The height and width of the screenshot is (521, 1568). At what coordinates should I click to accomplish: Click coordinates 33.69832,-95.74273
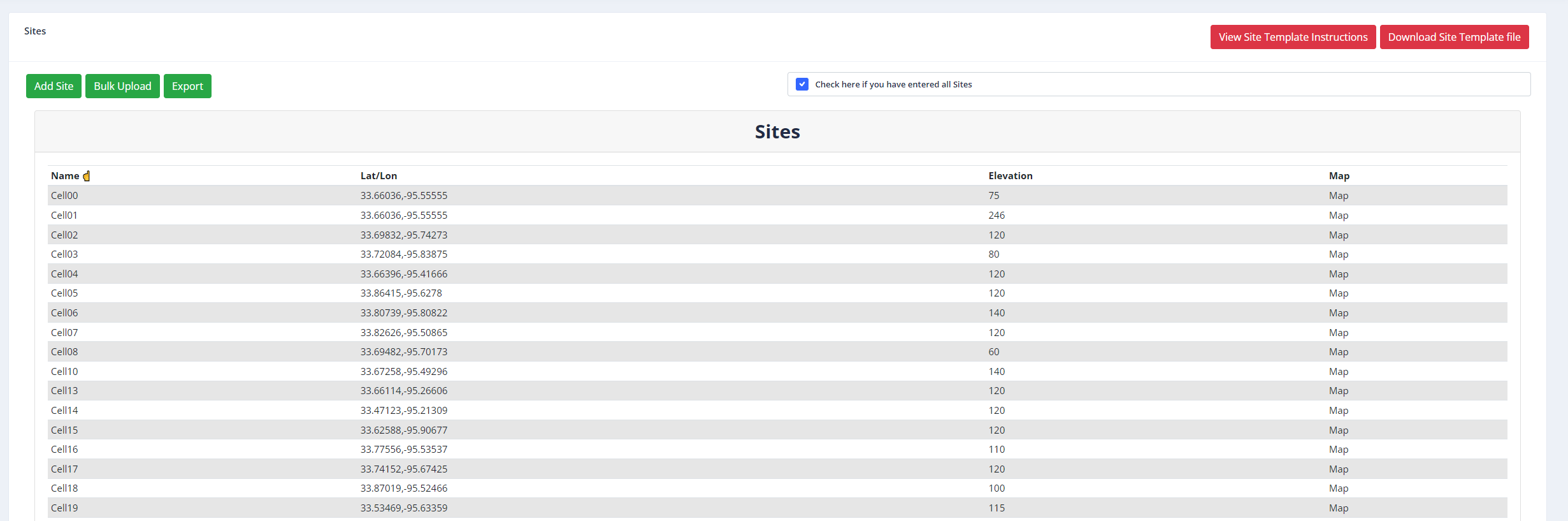pos(404,235)
